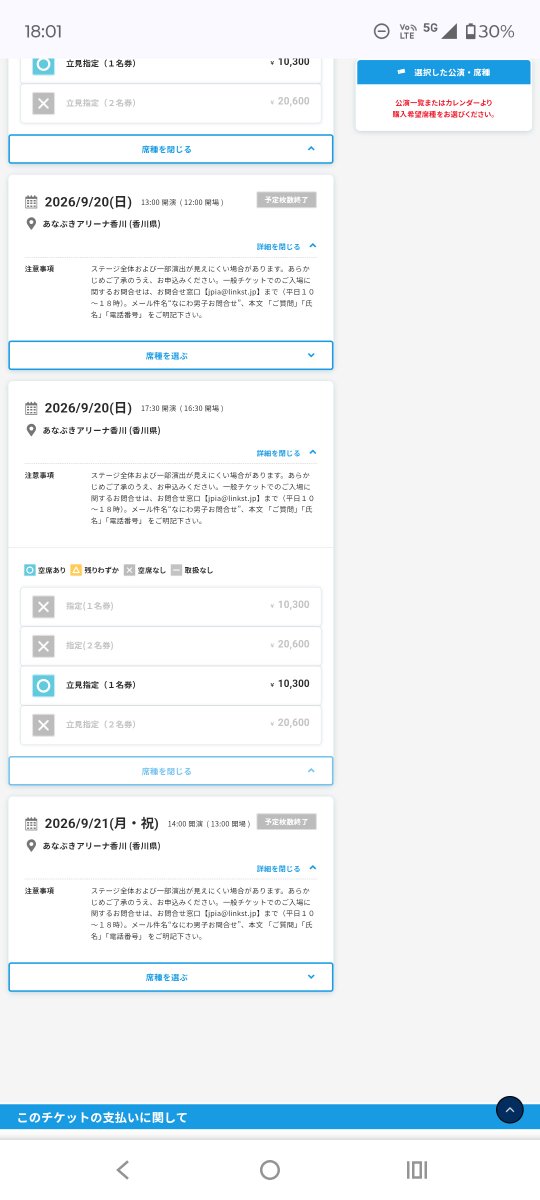The width and height of the screenshot is (540, 1200).
Task: Tap the Android home navigation button
Action: point(270,1170)
